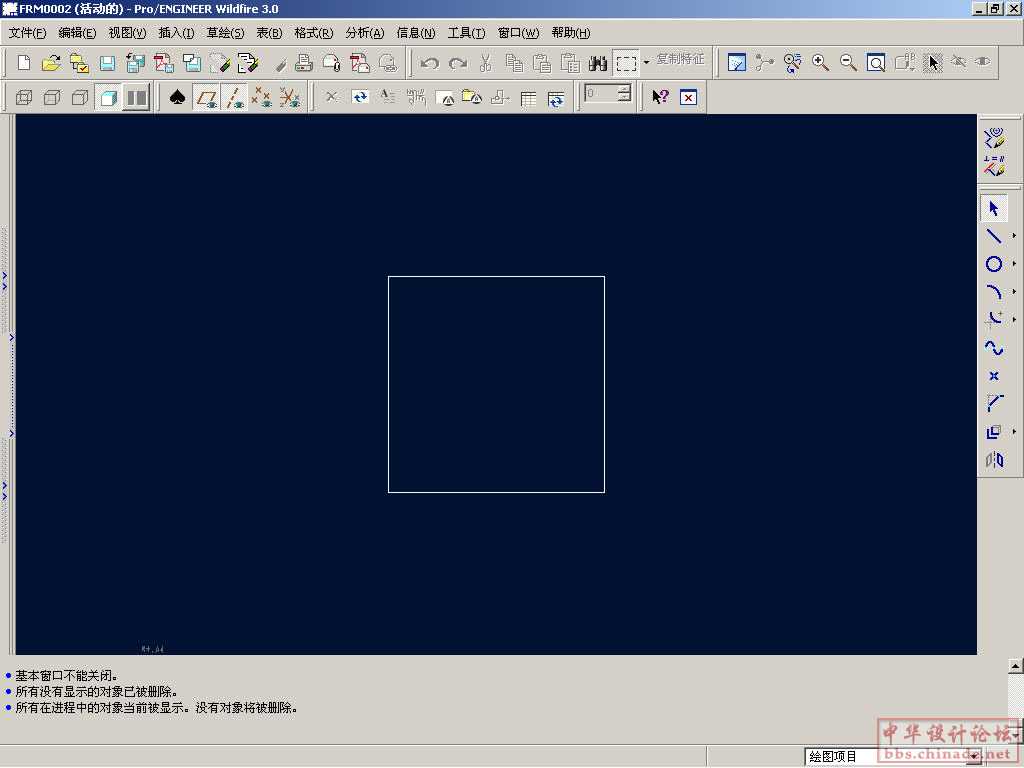1024x768 pixels.
Task: Click the scissors cut icon
Action: point(485,63)
